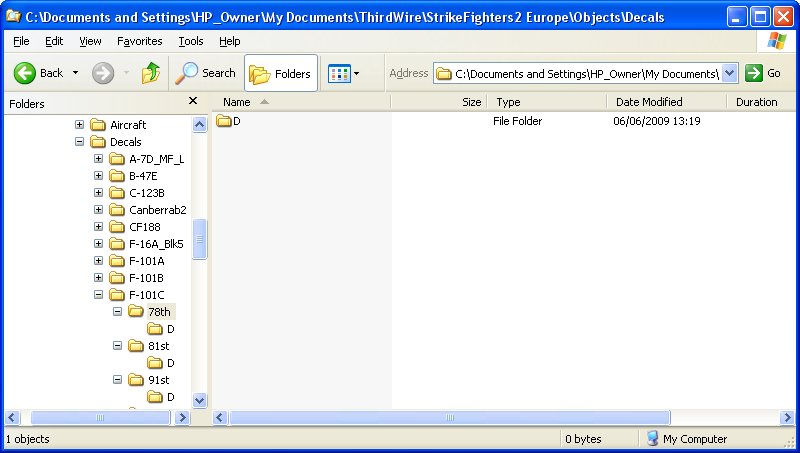
Task: Select the F-16A_Blk5 folder icon
Action: click(117, 244)
